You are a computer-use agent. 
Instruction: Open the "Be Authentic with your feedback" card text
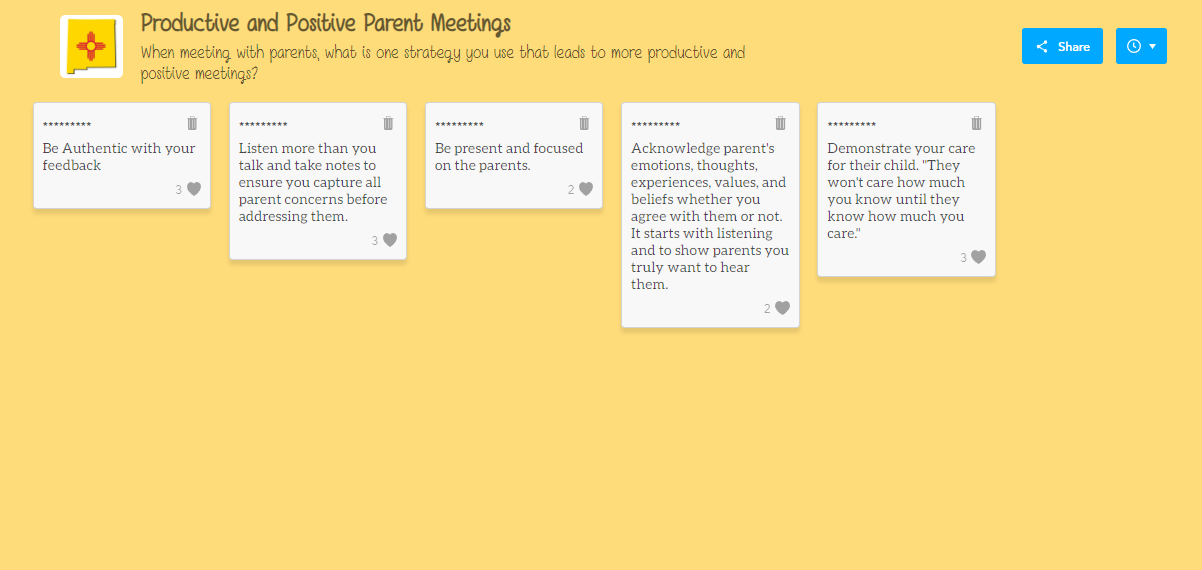119,157
